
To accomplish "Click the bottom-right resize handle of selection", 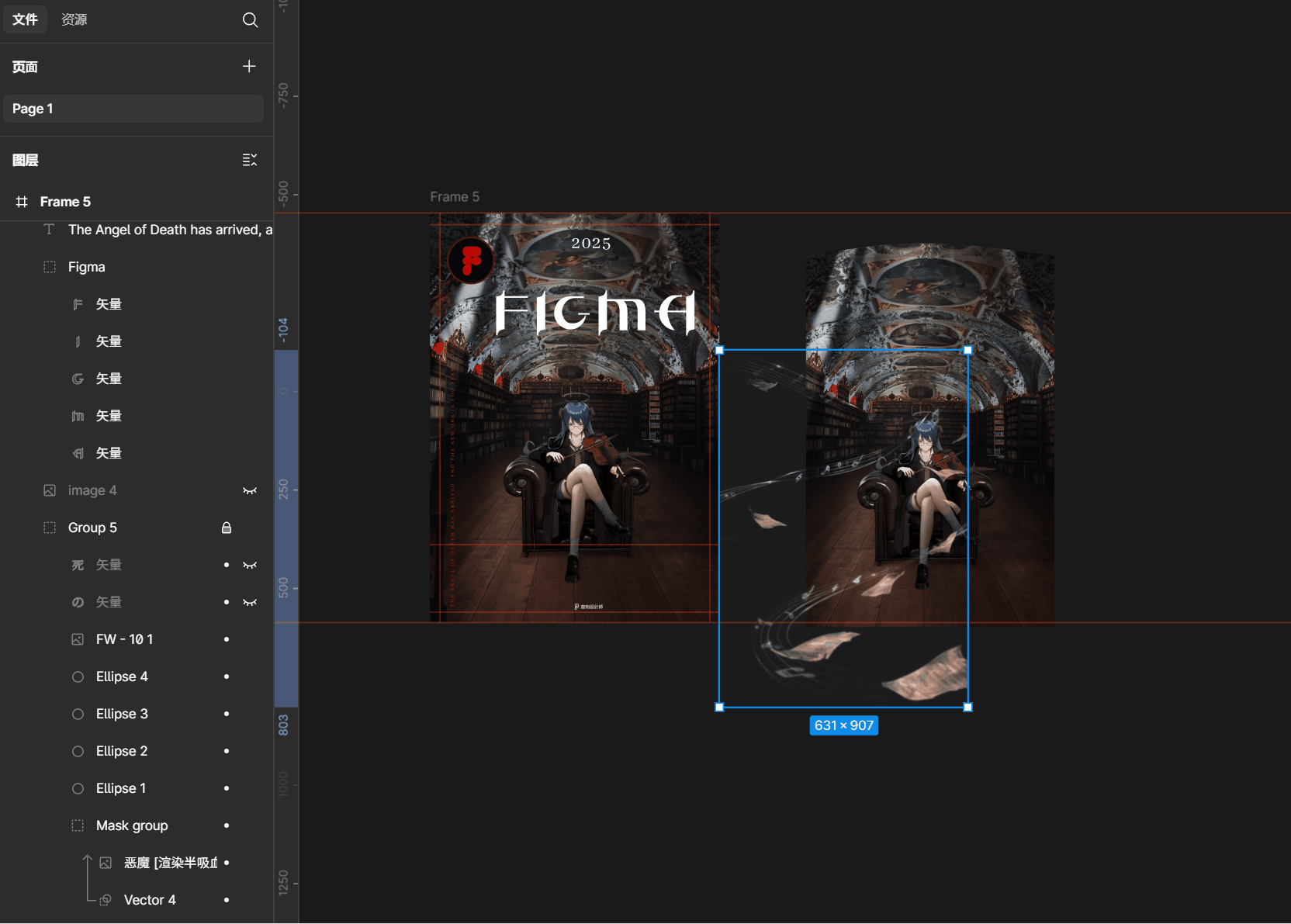I will [967, 707].
